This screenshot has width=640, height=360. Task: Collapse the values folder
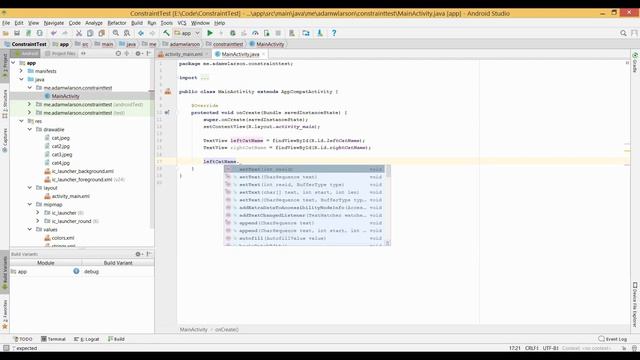tap(29, 229)
